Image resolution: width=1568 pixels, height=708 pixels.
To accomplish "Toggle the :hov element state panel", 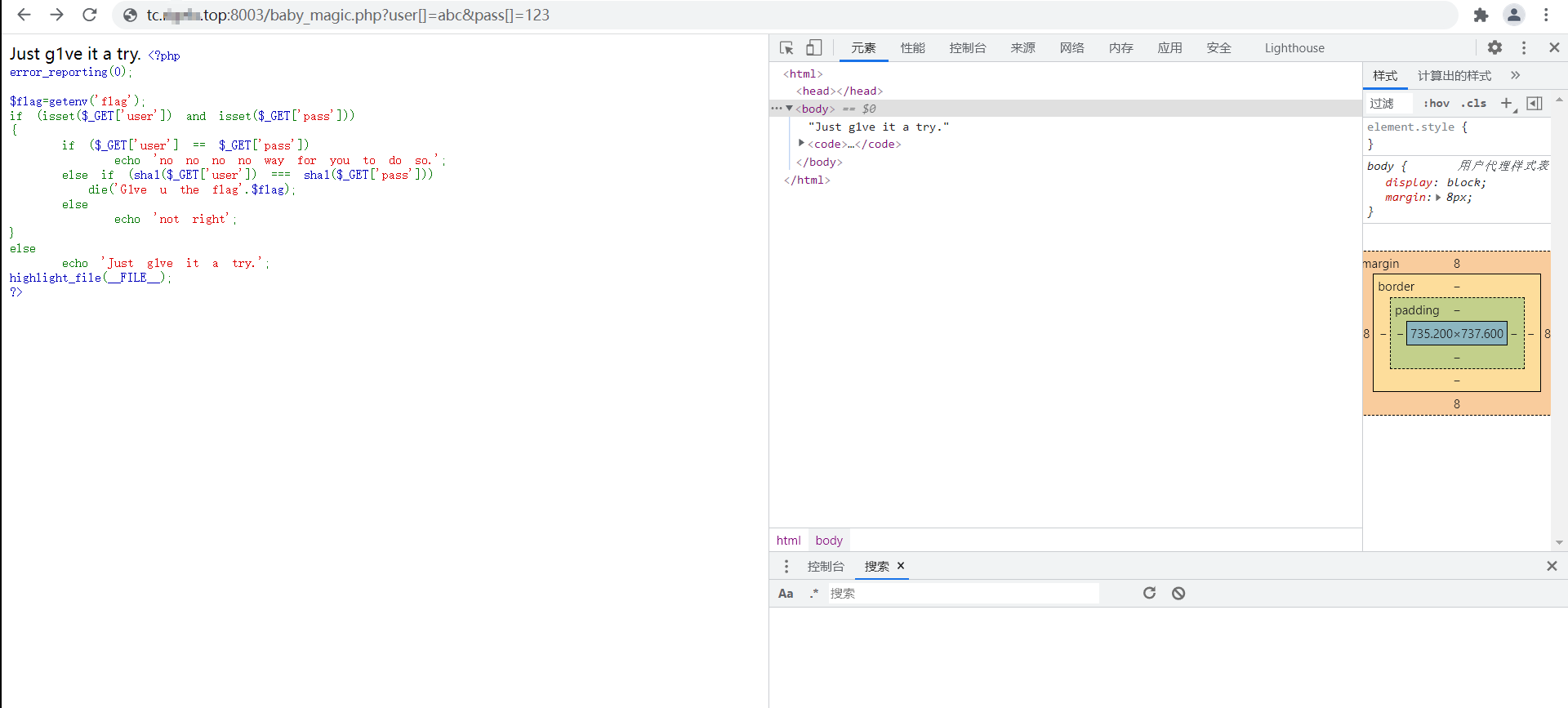I will click(1436, 103).
